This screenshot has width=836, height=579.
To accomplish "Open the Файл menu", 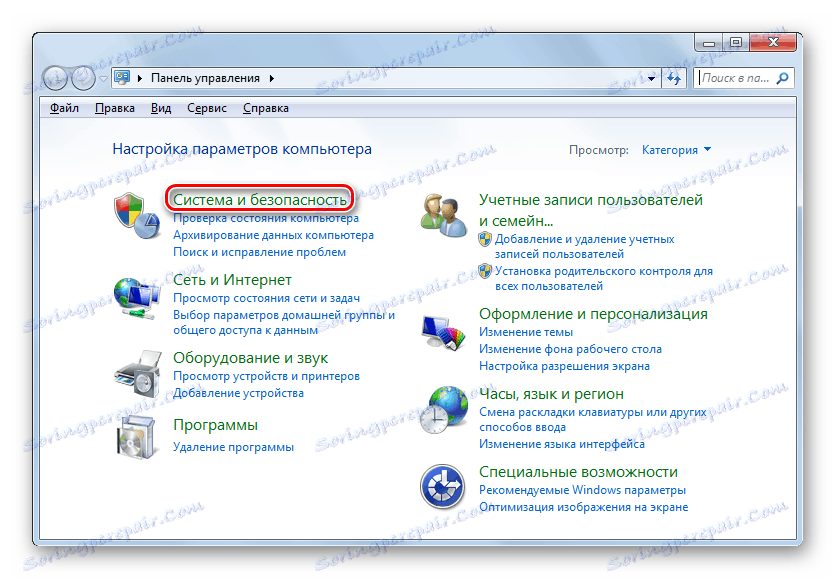I will click(64, 108).
